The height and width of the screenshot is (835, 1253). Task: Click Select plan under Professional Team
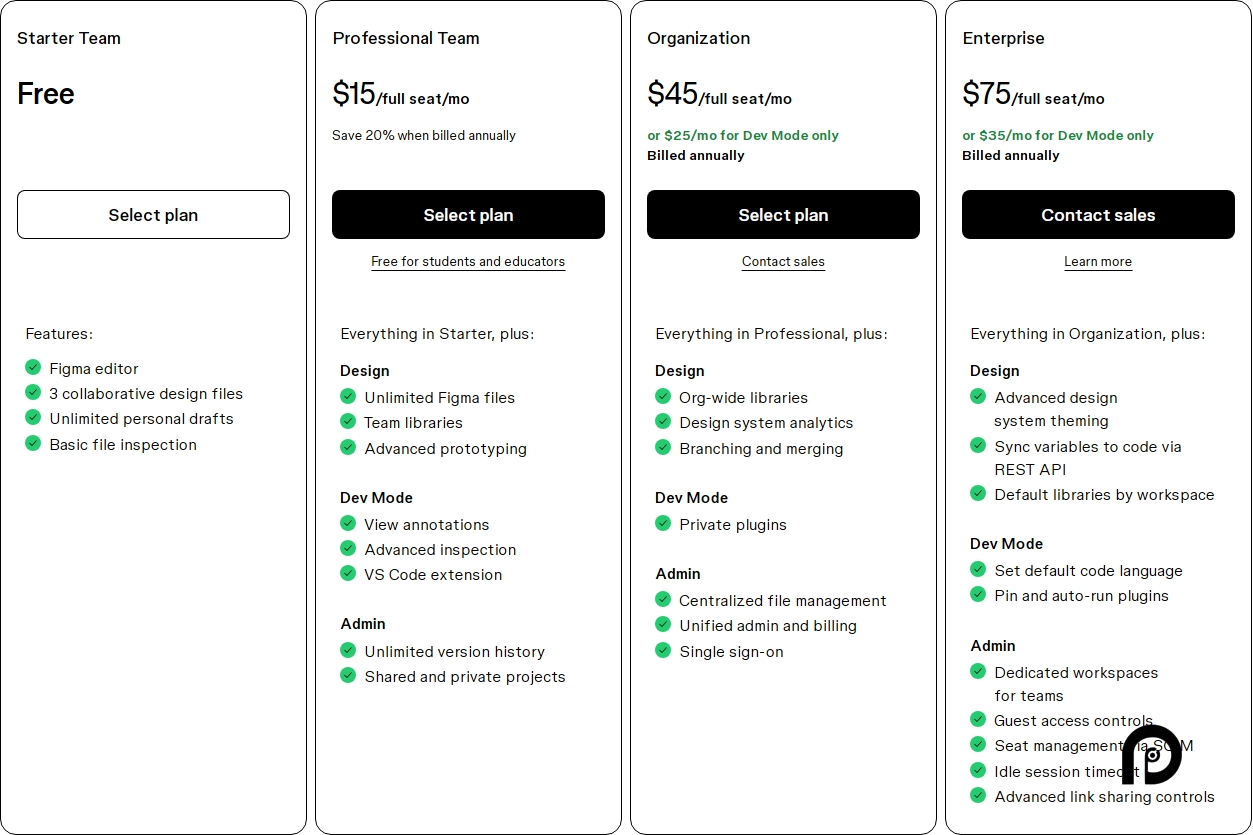click(468, 214)
